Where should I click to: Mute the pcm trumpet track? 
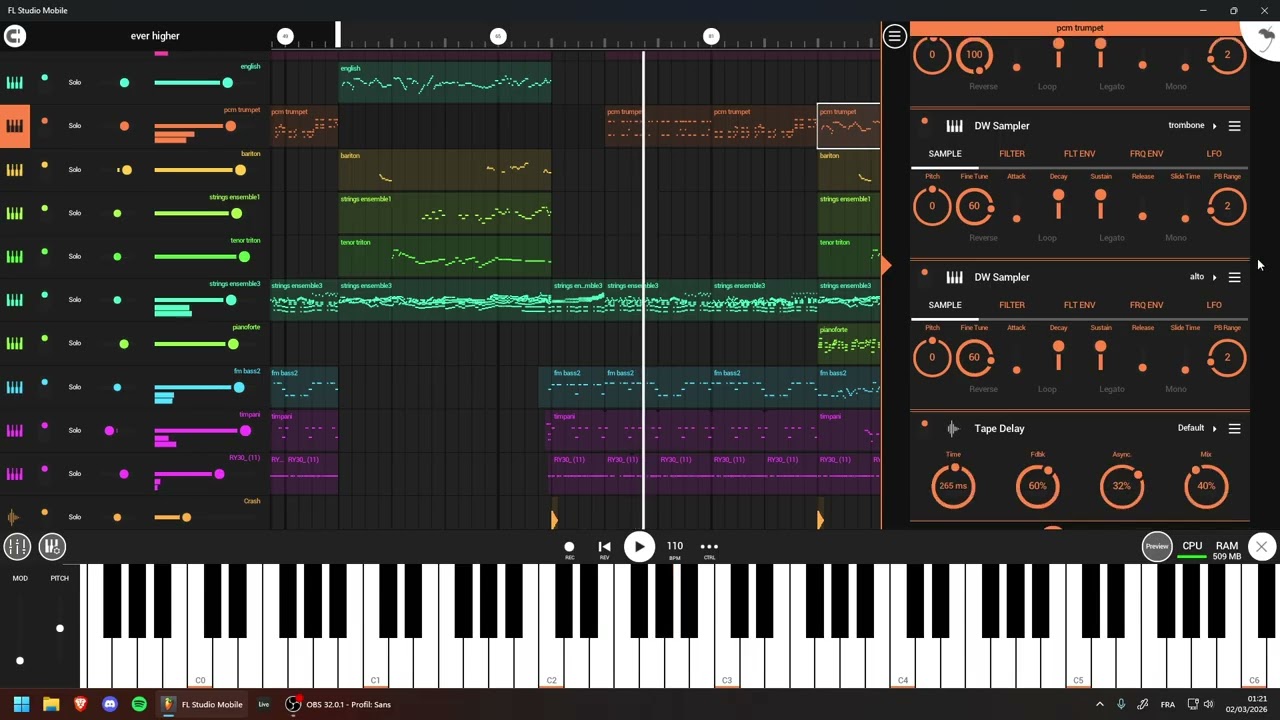(x=44, y=121)
